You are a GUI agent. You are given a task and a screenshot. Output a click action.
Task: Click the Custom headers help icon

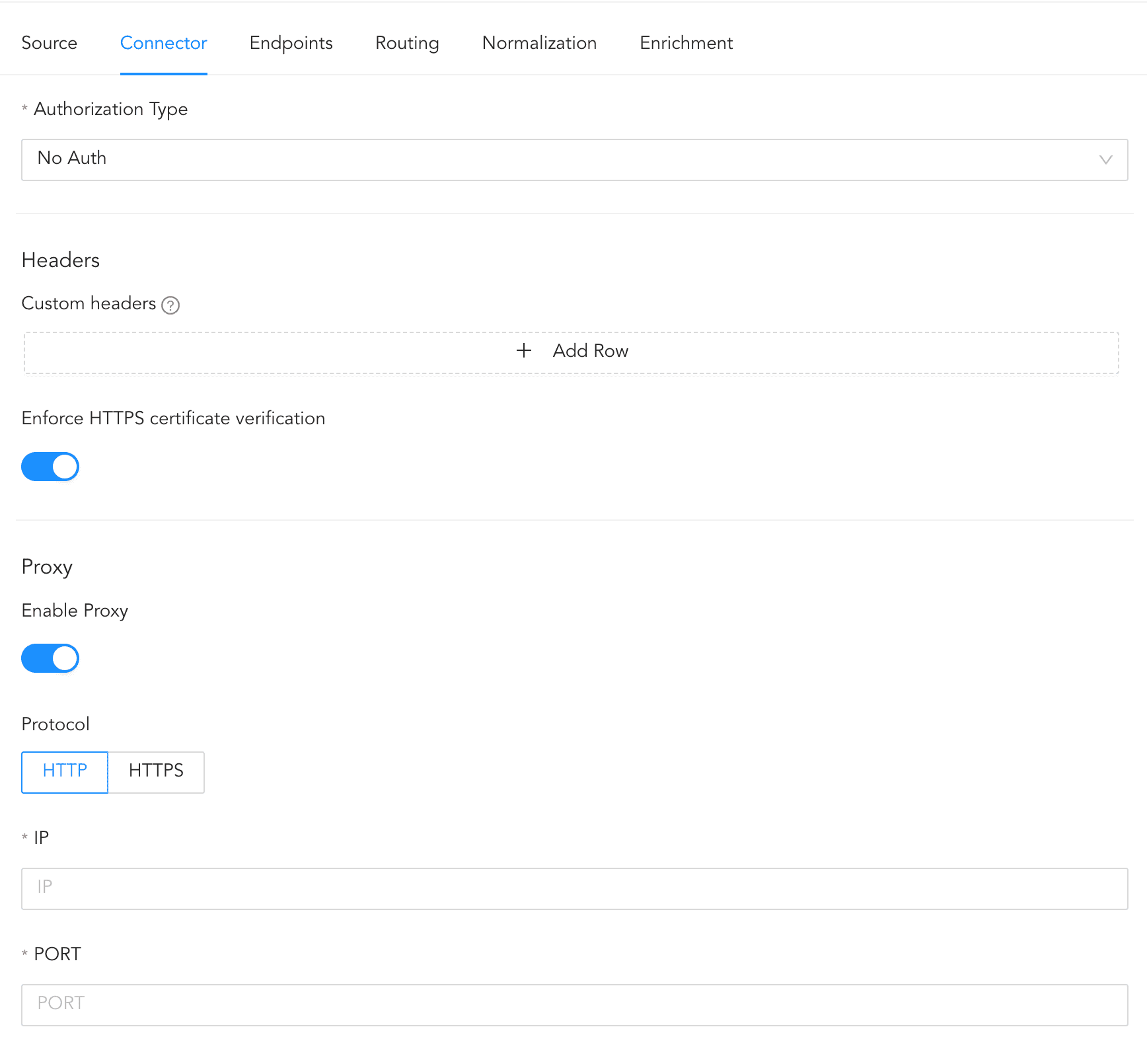pyautogui.click(x=170, y=305)
